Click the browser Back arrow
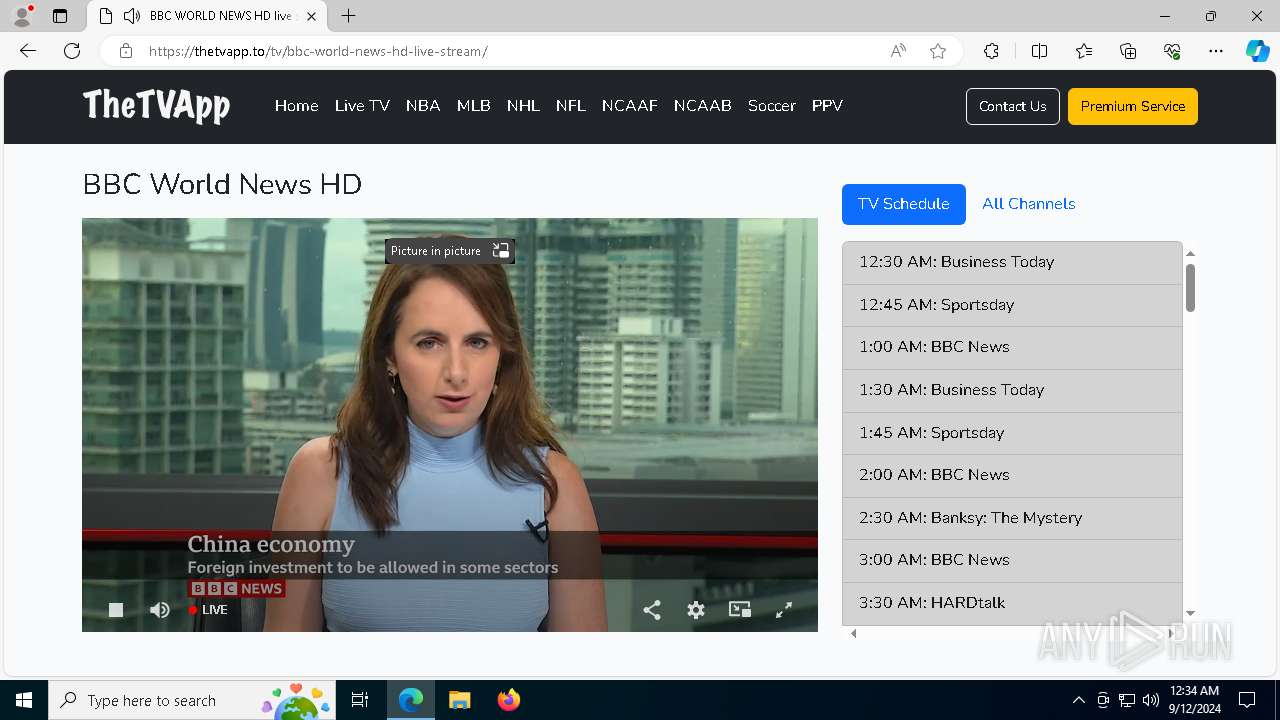 (x=28, y=51)
